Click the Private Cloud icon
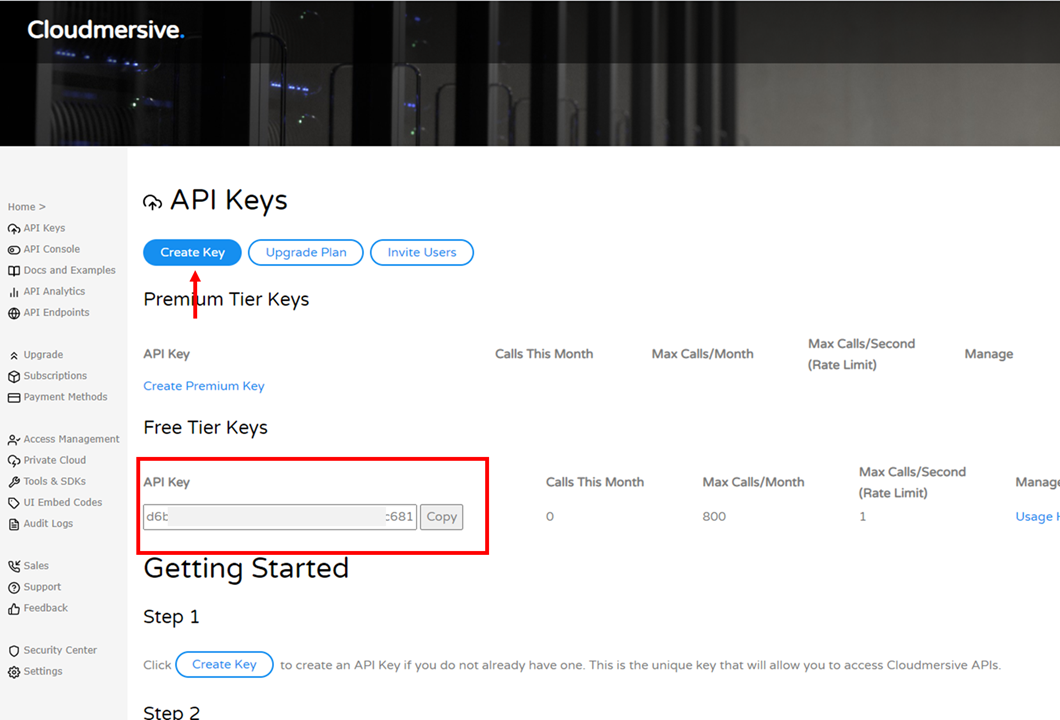 point(14,460)
